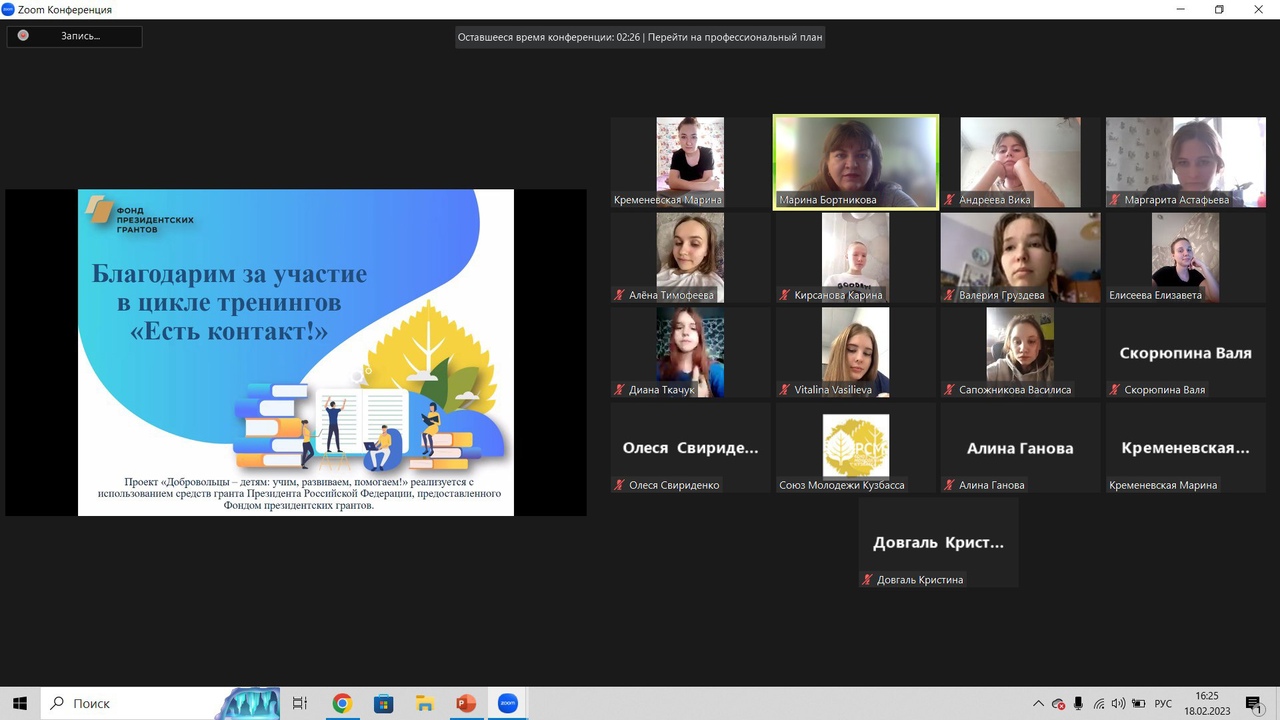Open the volume control in system tray
Image resolution: width=1280 pixels, height=720 pixels.
click(x=1118, y=704)
